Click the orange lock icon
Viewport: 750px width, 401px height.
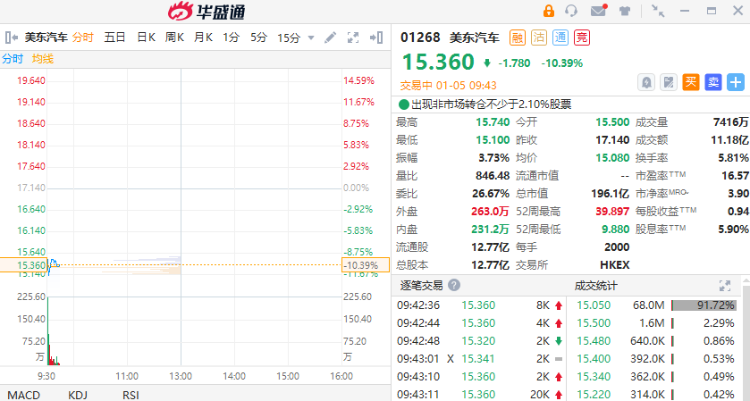(x=549, y=11)
